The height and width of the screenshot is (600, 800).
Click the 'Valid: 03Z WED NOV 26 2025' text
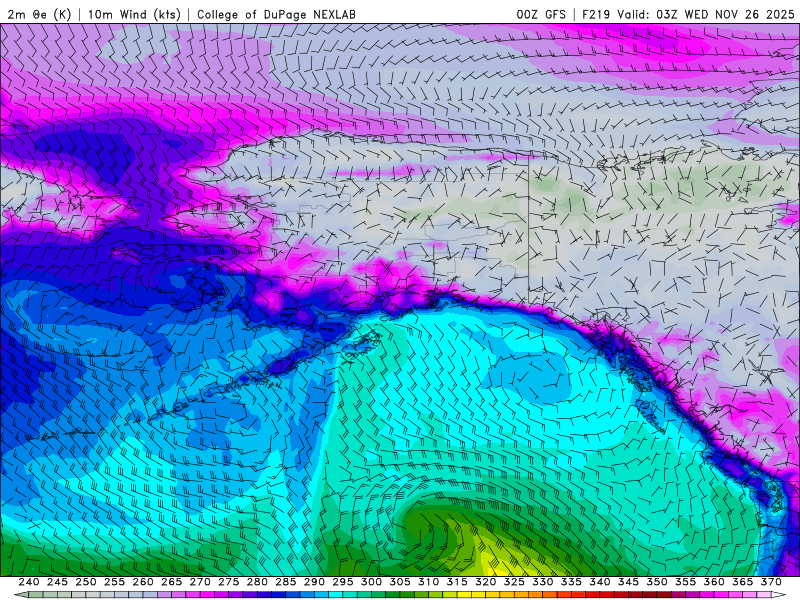[x=706, y=14]
